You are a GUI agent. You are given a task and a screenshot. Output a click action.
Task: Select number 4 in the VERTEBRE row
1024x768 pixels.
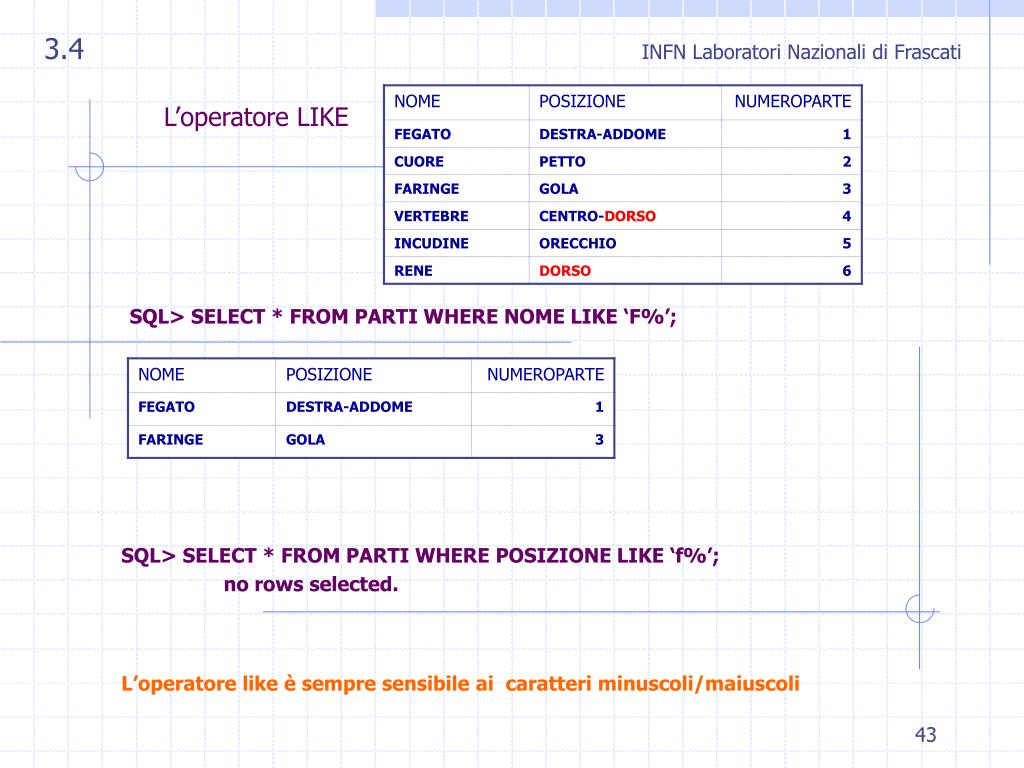pyautogui.click(x=846, y=216)
